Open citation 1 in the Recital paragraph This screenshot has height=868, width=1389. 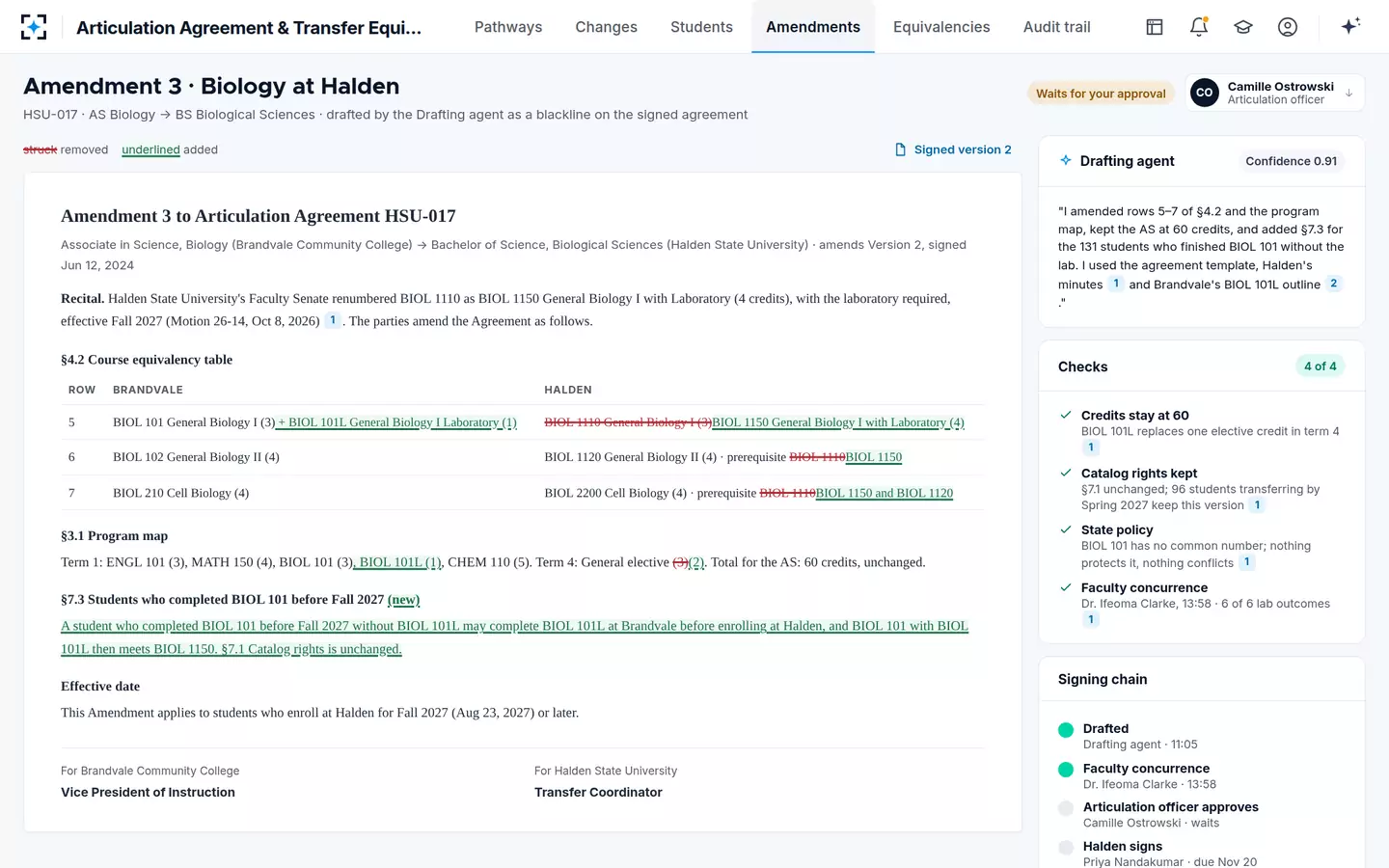coord(333,320)
